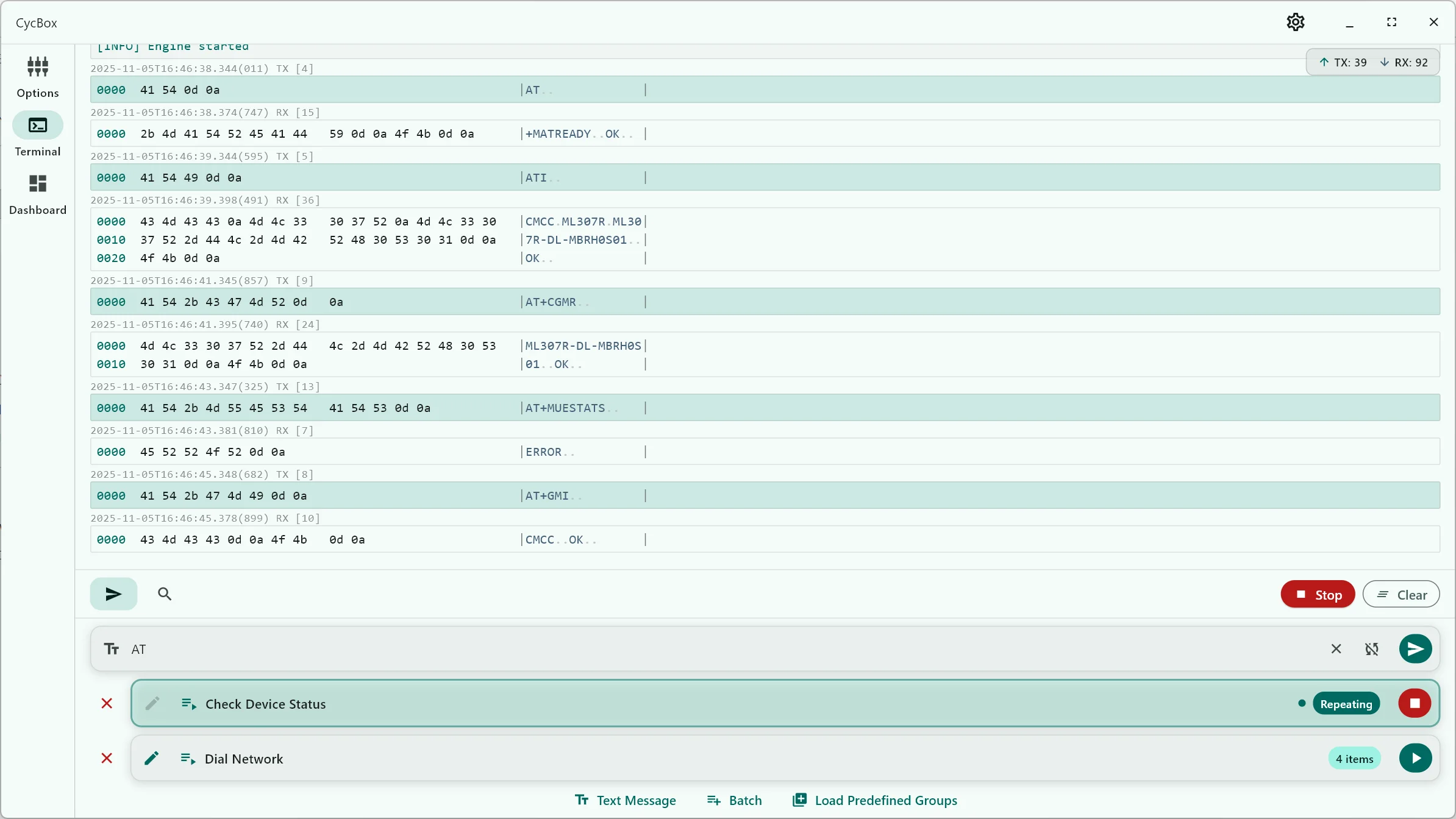Open settings via gear icon

pos(1295,23)
